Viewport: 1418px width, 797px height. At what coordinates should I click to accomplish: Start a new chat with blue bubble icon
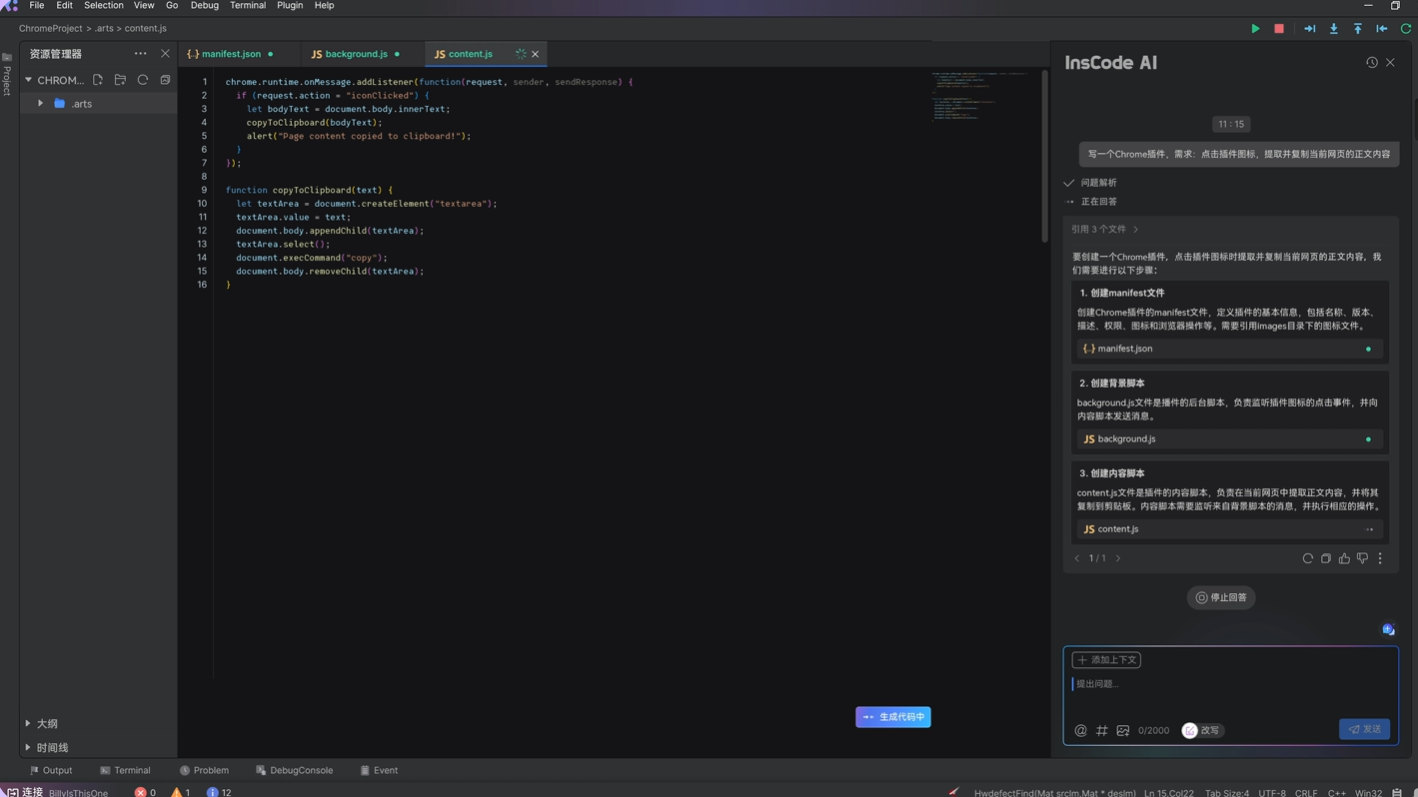[x=1388, y=630]
